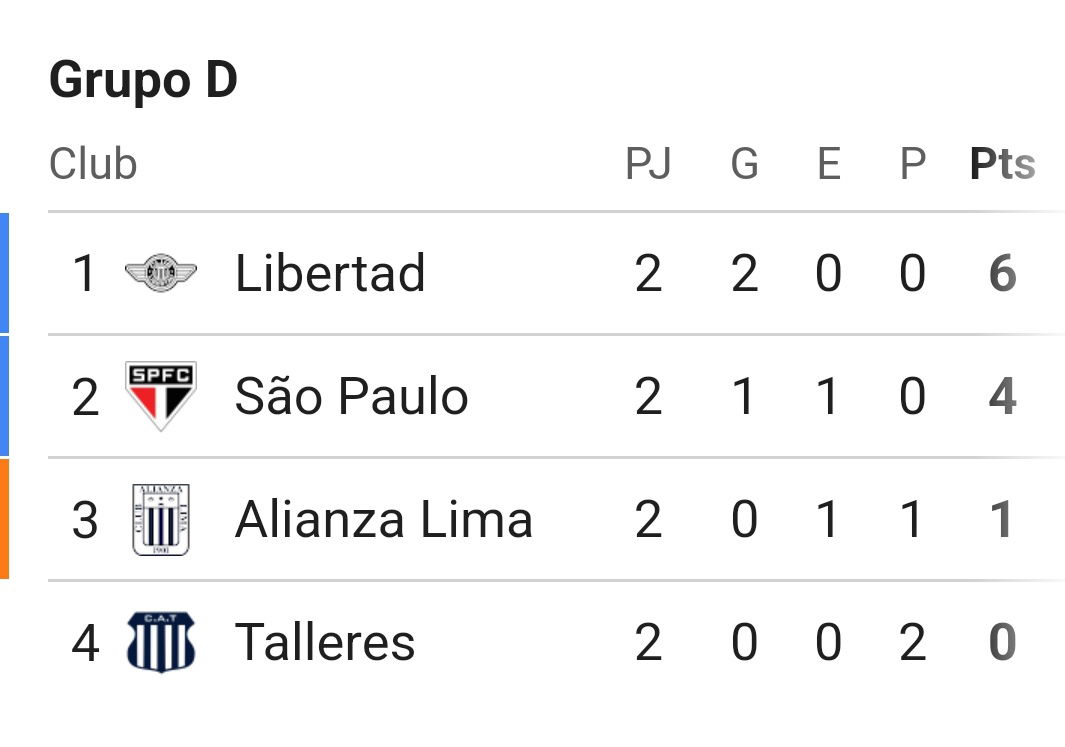Click the P losses column header
Image resolution: width=1065 pixels, height=747 pixels.
tap(912, 164)
